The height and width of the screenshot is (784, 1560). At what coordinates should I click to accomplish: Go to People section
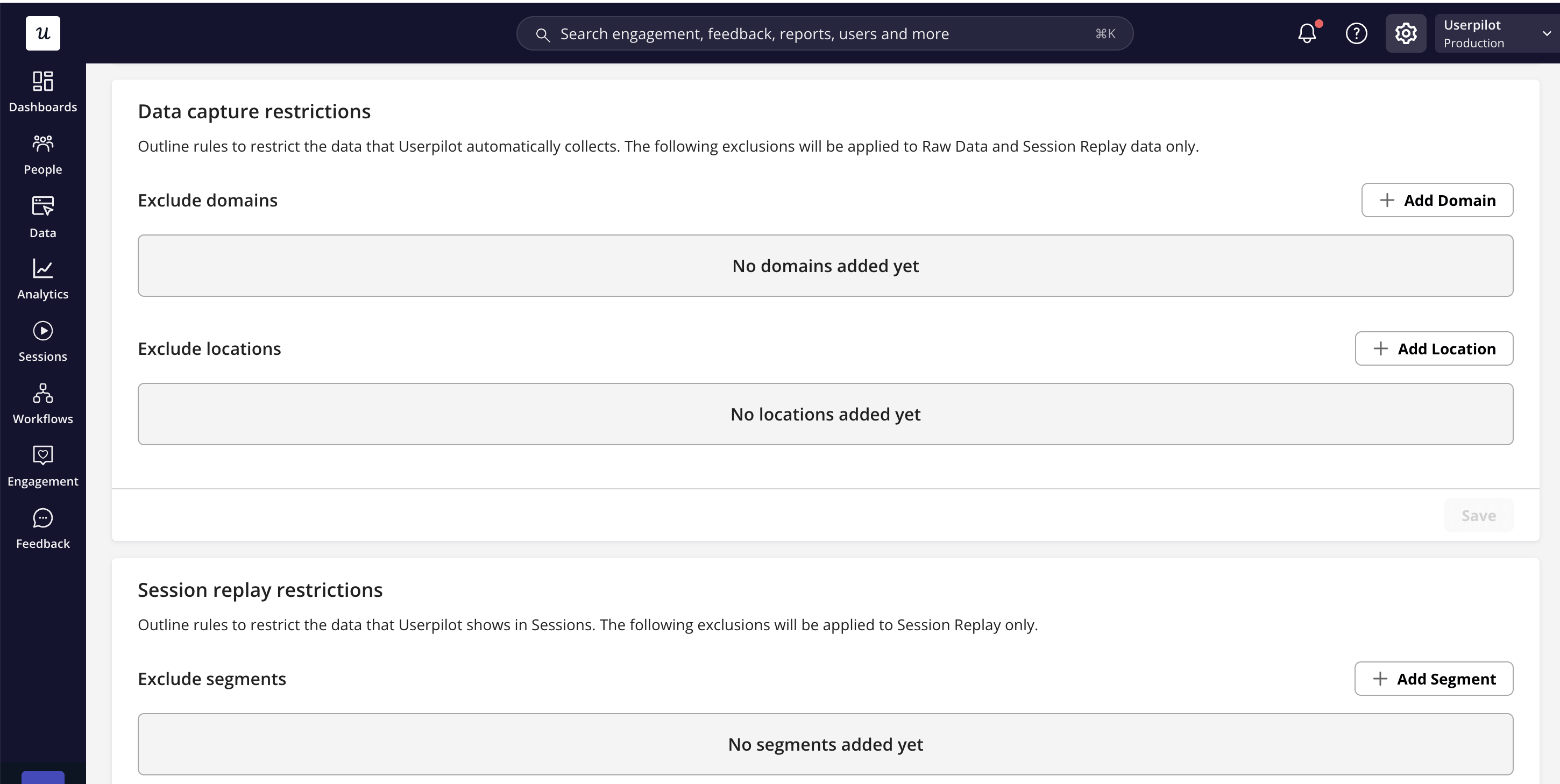[42, 155]
